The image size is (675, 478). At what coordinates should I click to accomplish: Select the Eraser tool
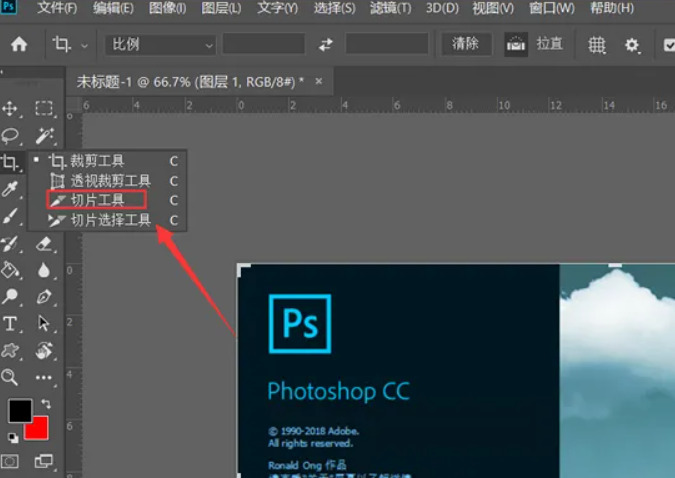point(44,244)
